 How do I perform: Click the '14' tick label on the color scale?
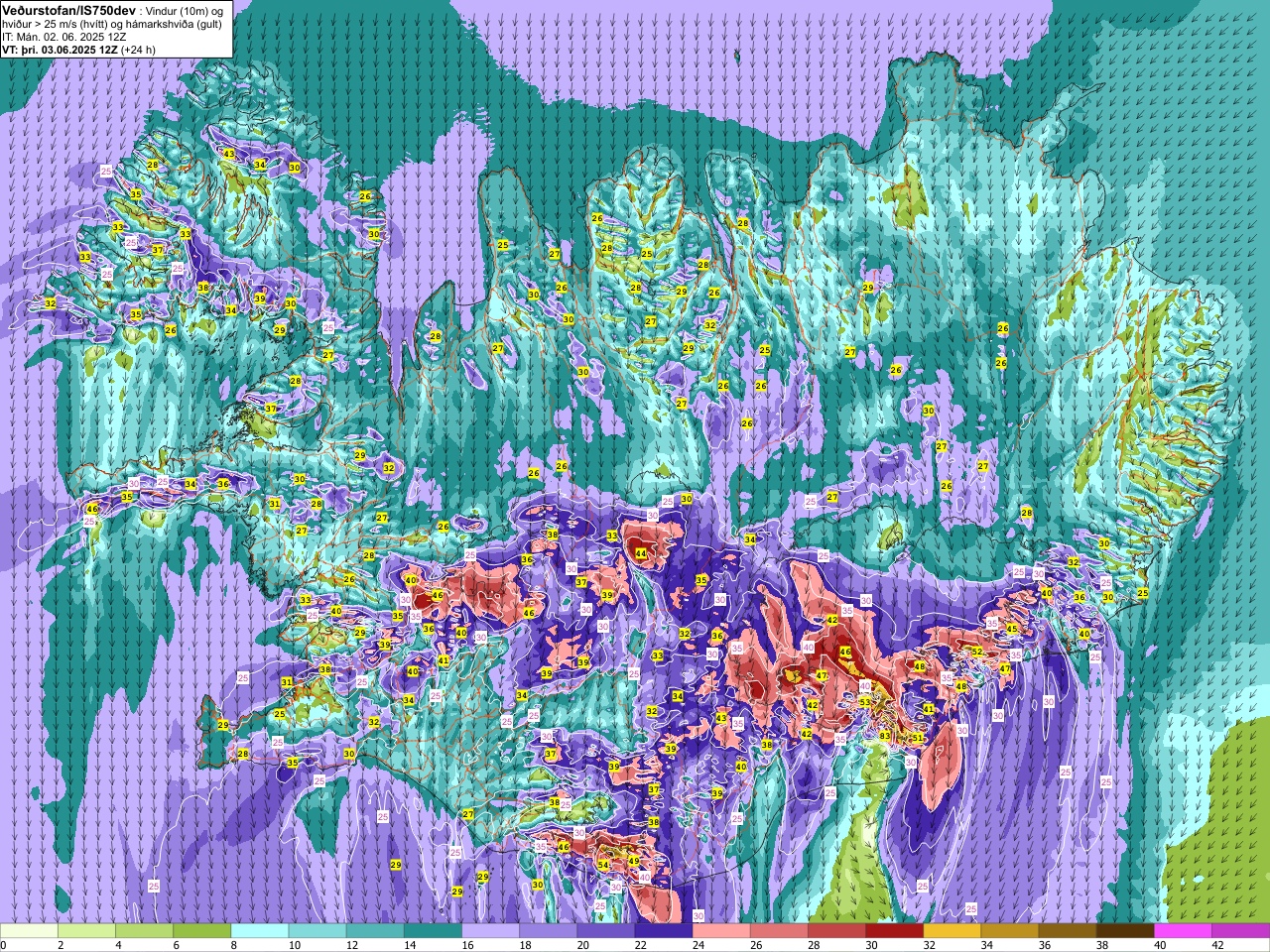click(x=409, y=945)
